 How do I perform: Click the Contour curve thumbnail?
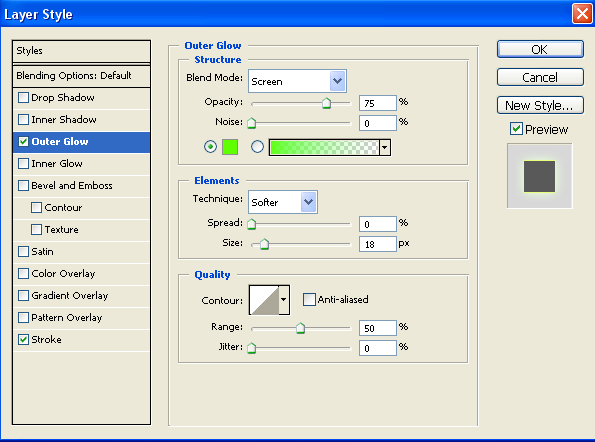coord(264,300)
